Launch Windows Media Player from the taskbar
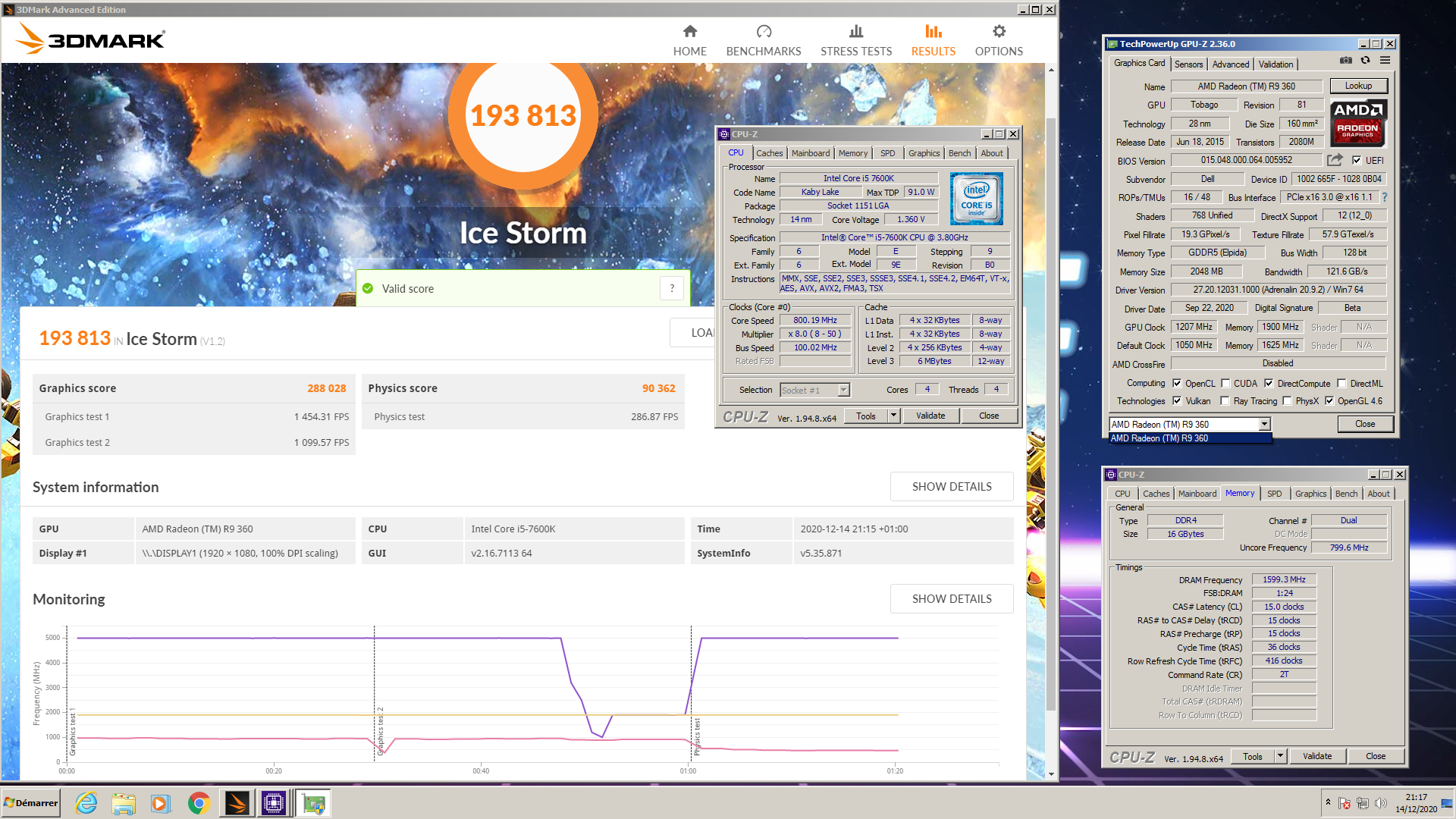The height and width of the screenshot is (819, 1456). [161, 803]
